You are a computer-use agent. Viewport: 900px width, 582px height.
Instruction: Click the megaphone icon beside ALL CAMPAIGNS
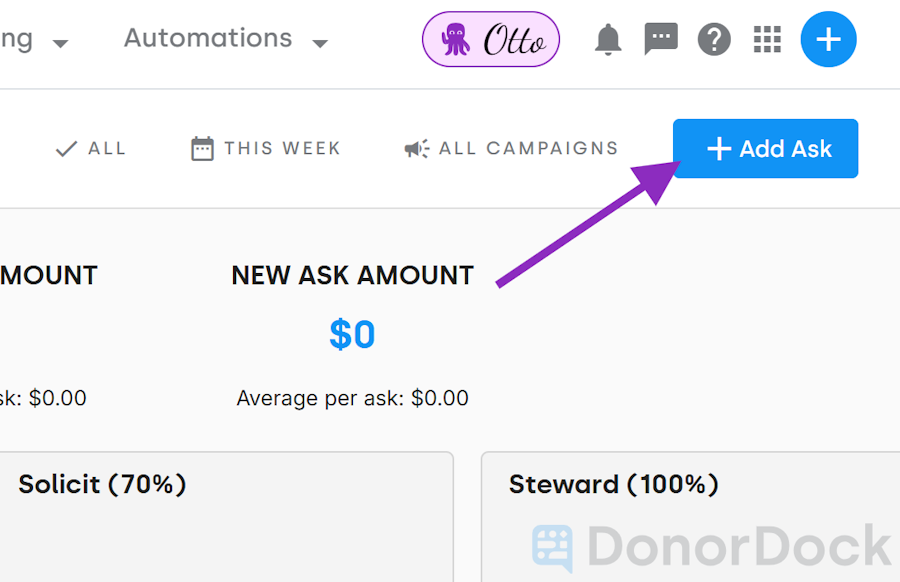[x=417, y=147]
